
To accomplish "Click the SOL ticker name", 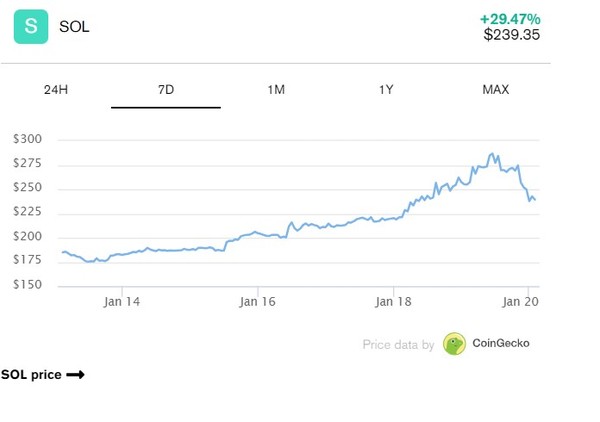I will (74, 27).
